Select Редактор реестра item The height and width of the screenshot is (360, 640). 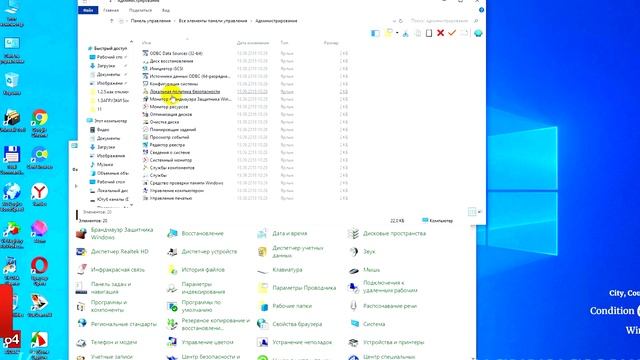pyautogui.click(x=167, y=145)
